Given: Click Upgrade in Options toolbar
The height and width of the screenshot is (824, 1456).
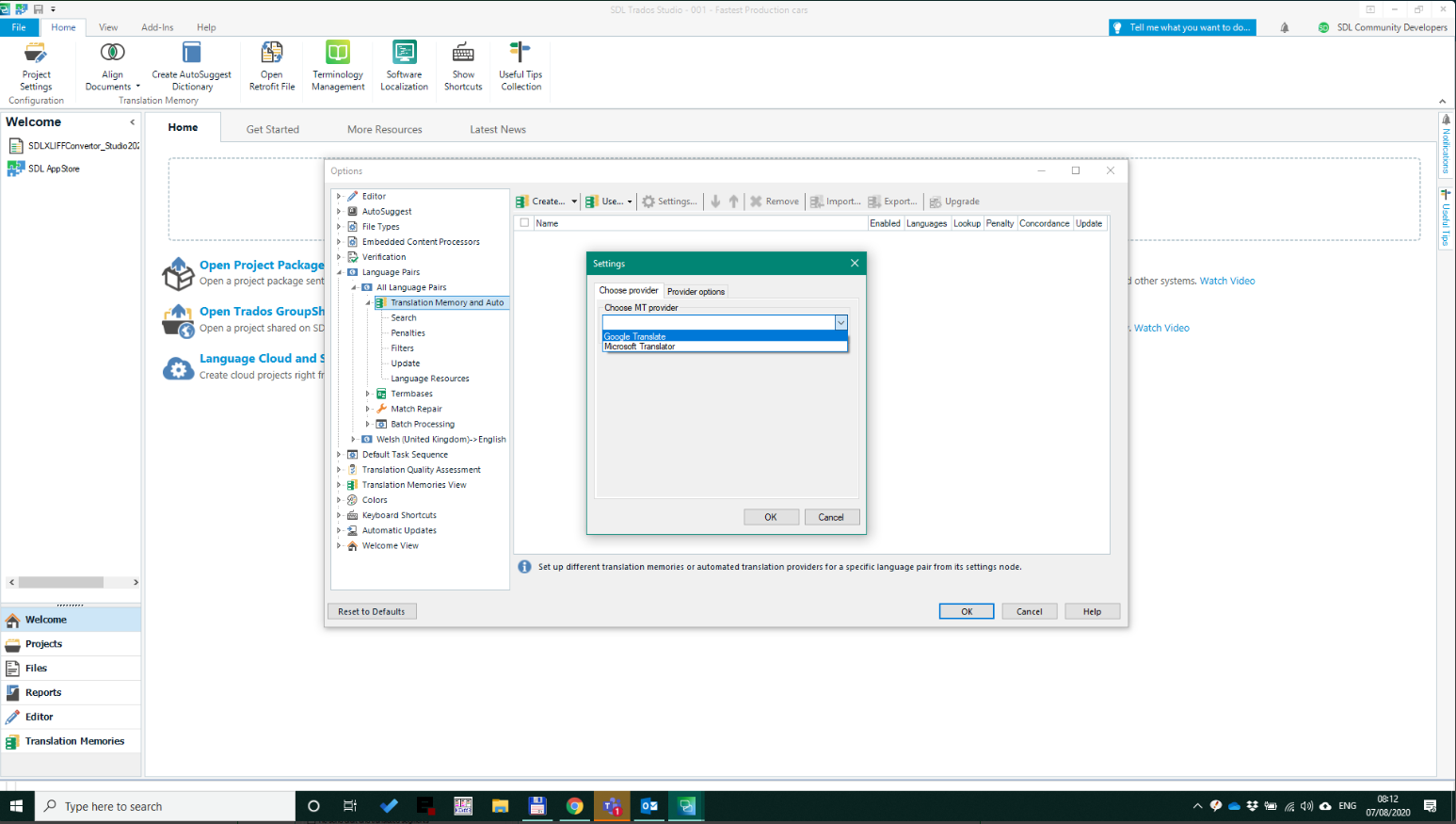Looking at the screenshot, I should 955,202.
